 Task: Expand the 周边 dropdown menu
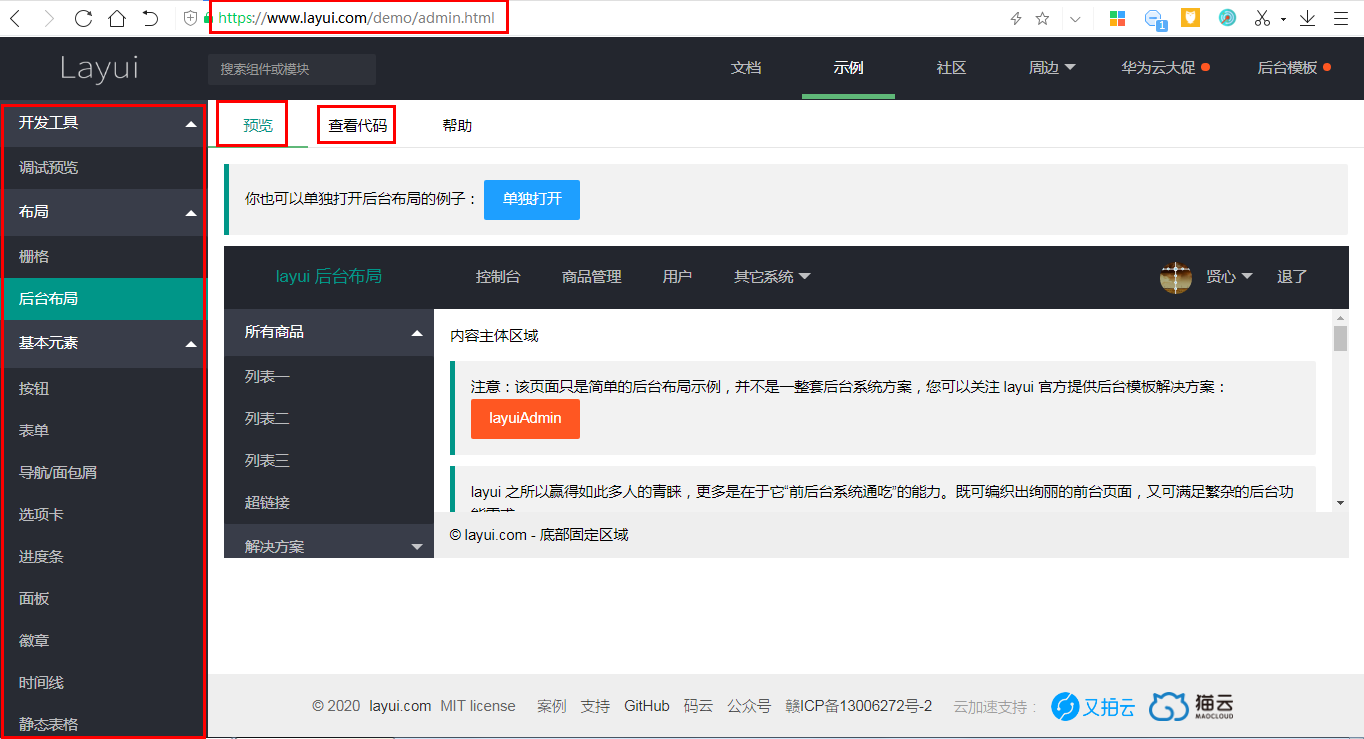1052,68
